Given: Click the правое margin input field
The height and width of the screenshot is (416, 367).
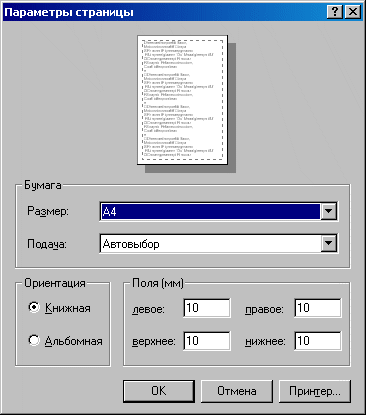Looking at the screenshot, I should pos(318,308).
